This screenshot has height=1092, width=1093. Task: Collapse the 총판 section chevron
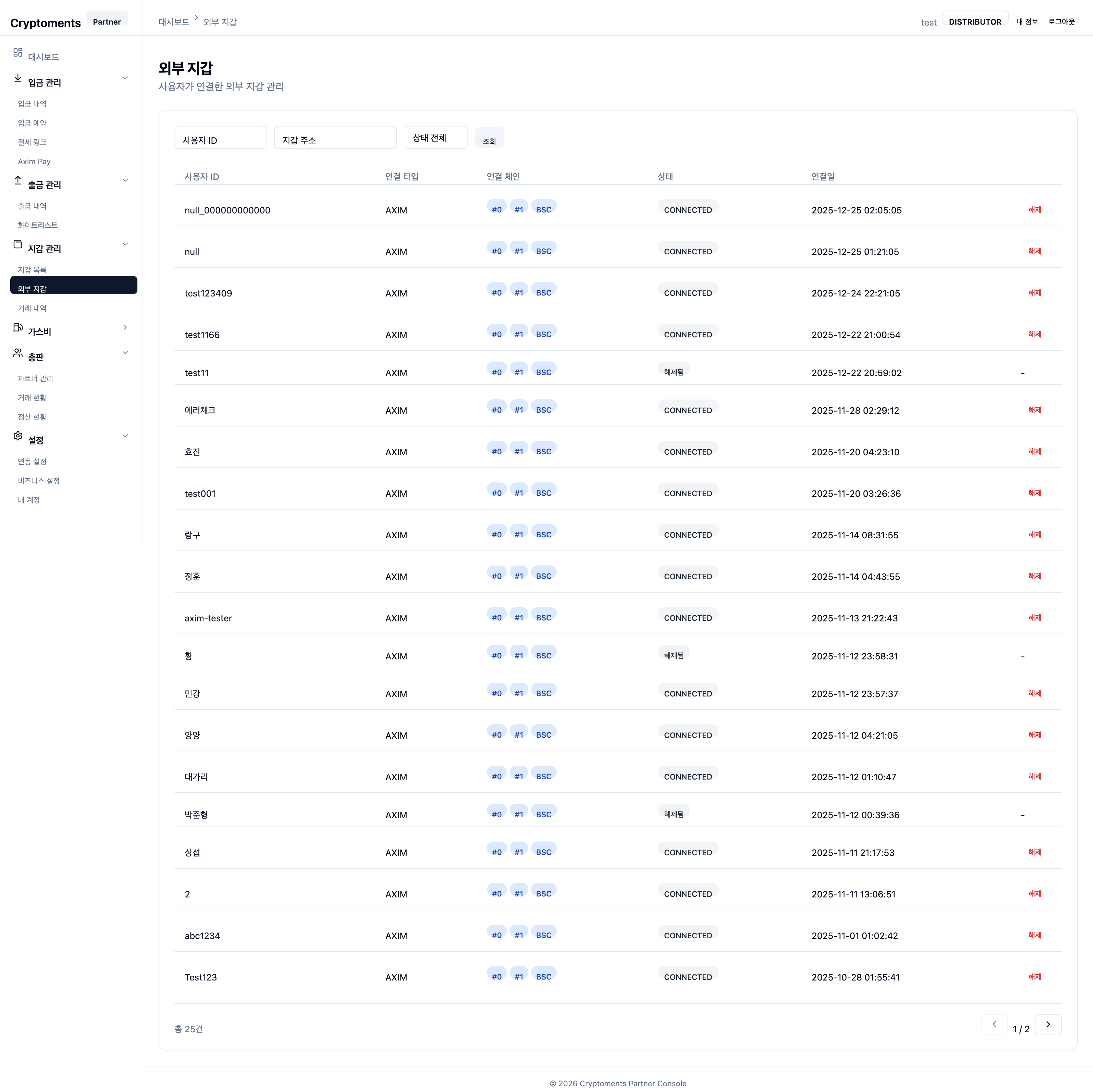pos(125,353)
